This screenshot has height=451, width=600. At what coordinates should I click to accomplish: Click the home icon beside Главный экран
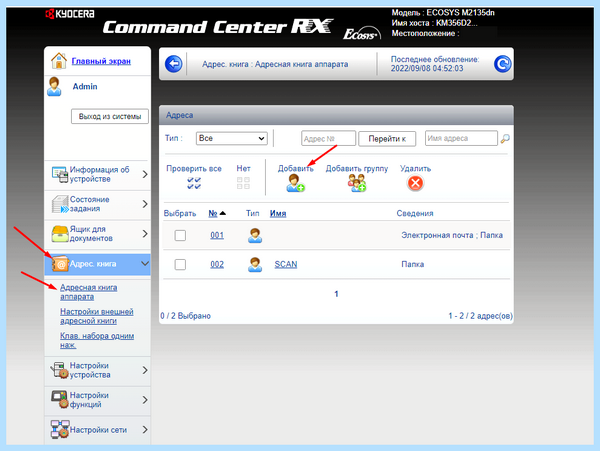pos(59,61)
